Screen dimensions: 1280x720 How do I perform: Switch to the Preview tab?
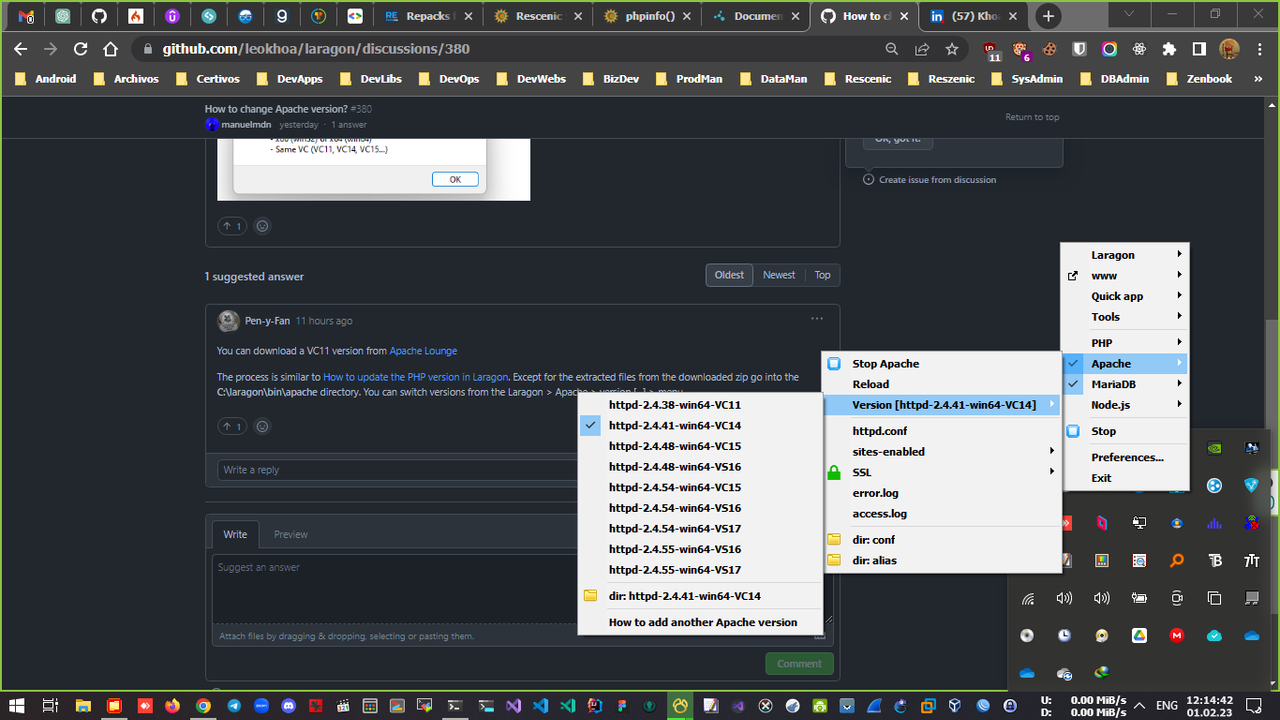click(x=291, y=534)
